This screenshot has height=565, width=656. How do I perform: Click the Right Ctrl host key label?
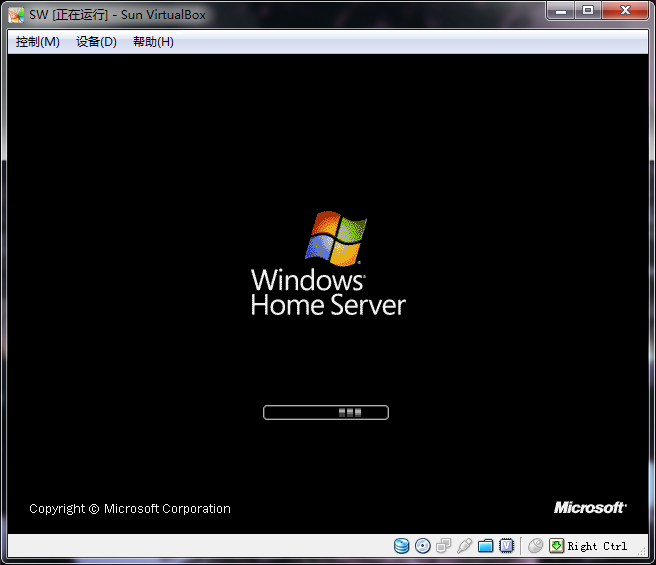coord(597,546)
